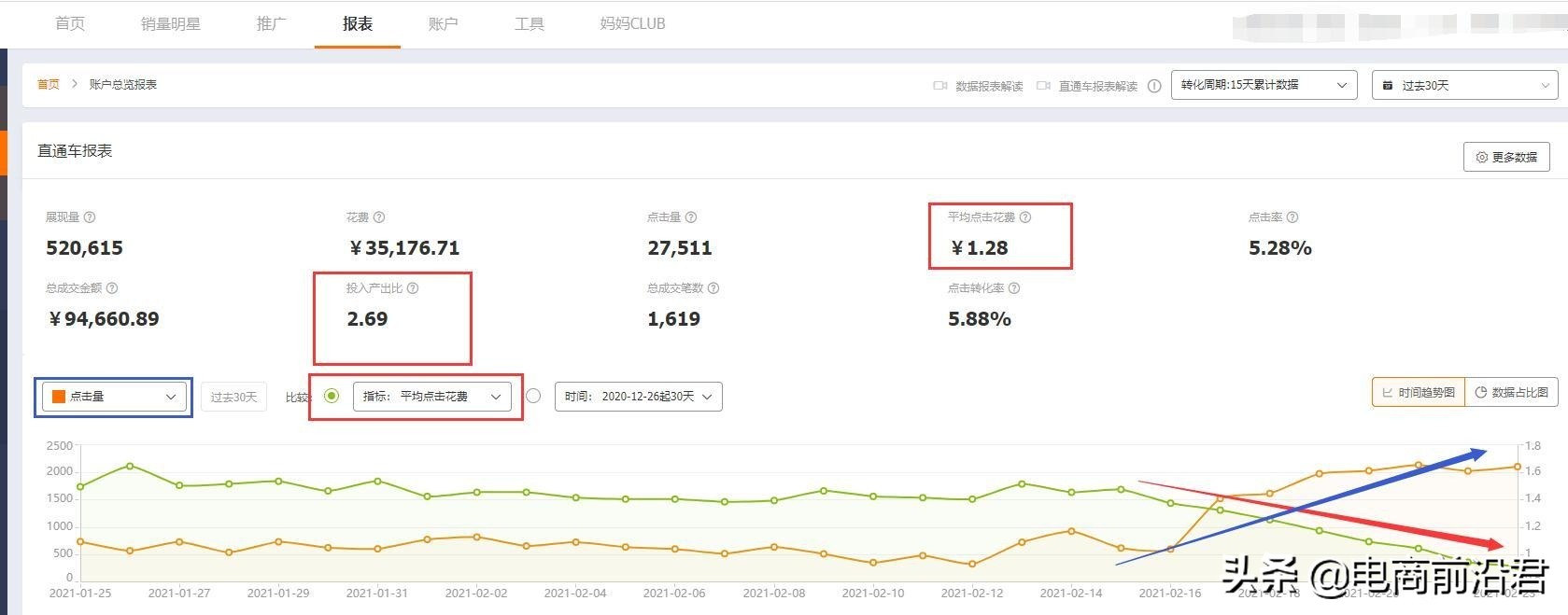Open the 妈妈CLUB tab
Screen dimensions: 1568x615
pos(632,23)
